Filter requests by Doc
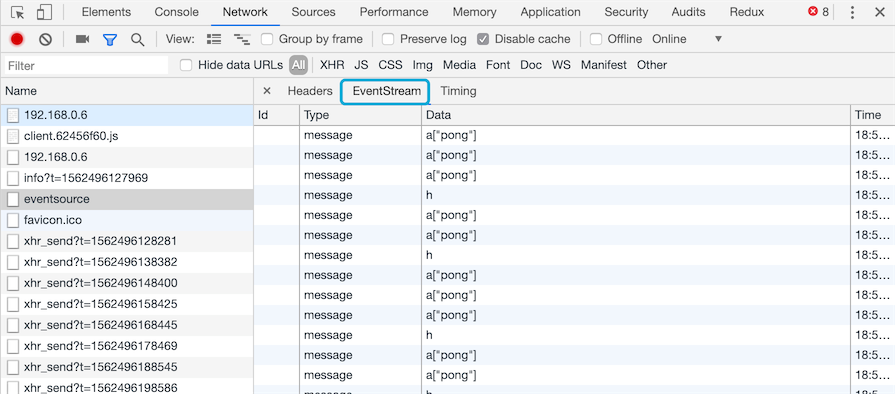 coord(531,65)
